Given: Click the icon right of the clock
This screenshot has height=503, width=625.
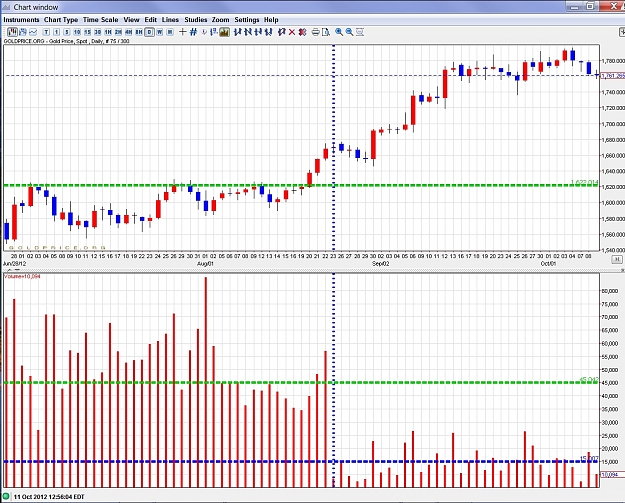Looking at the screenshot, I should pyautogui.click(x=213, y=32).
